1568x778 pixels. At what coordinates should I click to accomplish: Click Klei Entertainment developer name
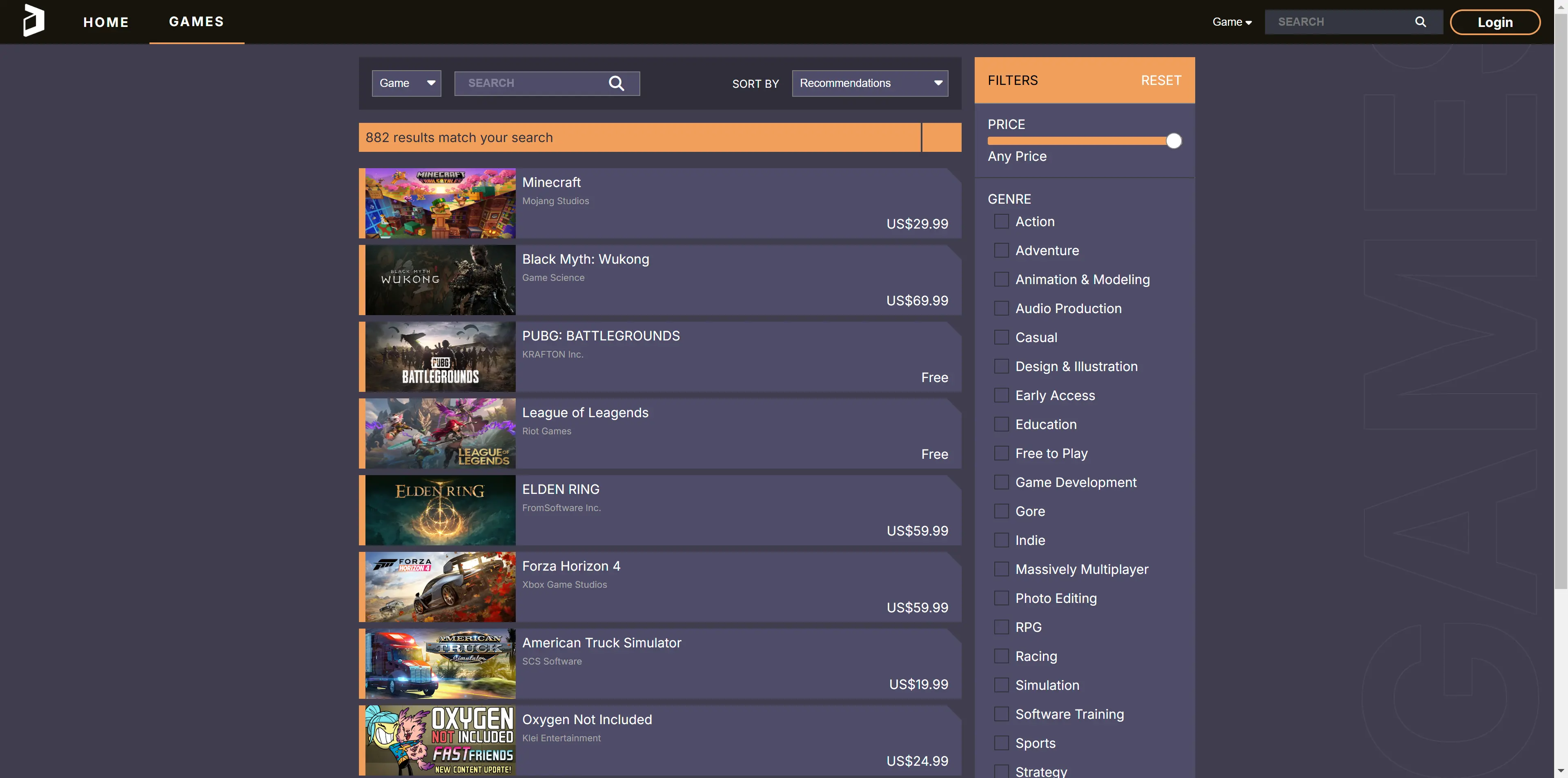(x=561, y=738)
